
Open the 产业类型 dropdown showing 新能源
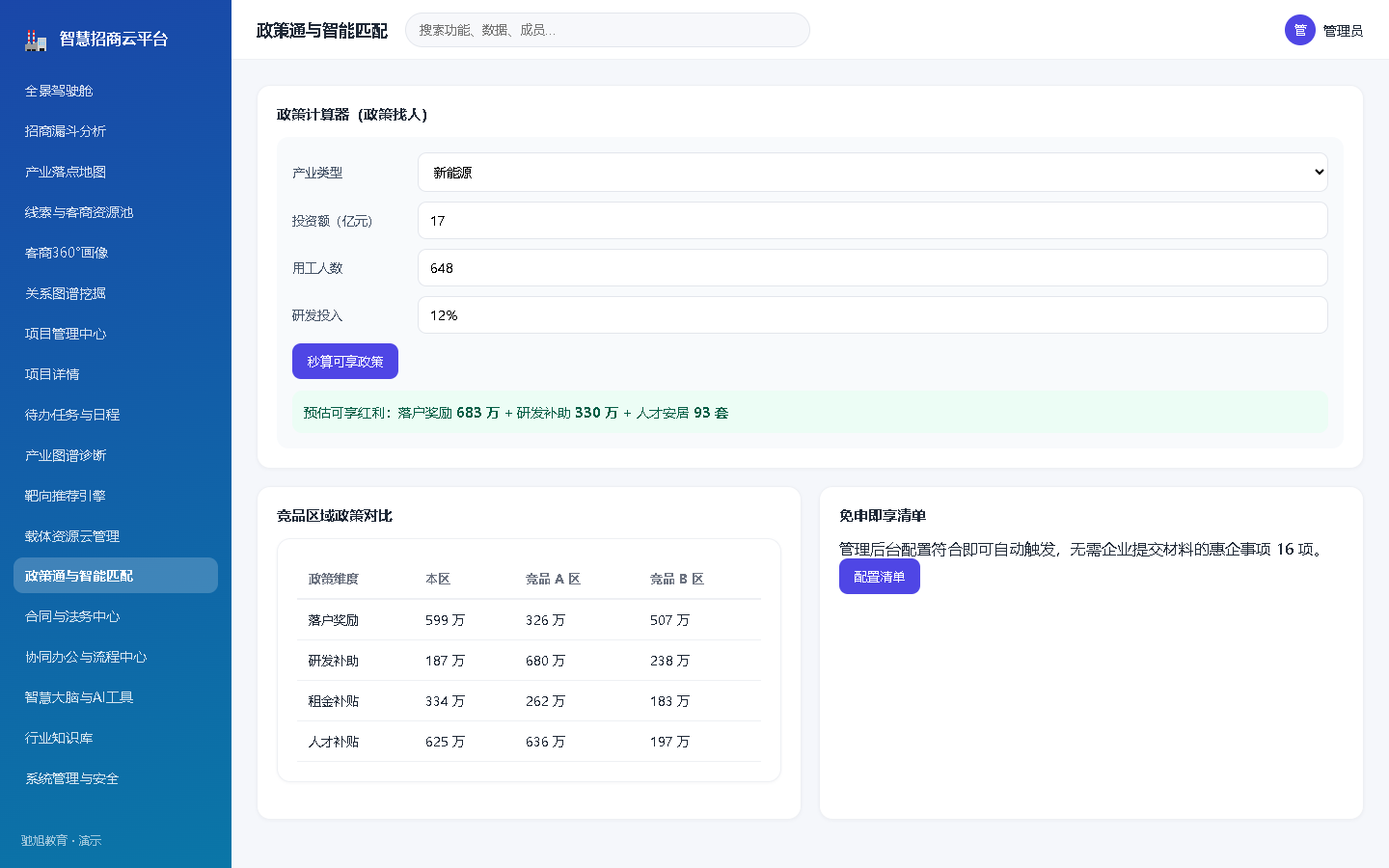[872, 173]
